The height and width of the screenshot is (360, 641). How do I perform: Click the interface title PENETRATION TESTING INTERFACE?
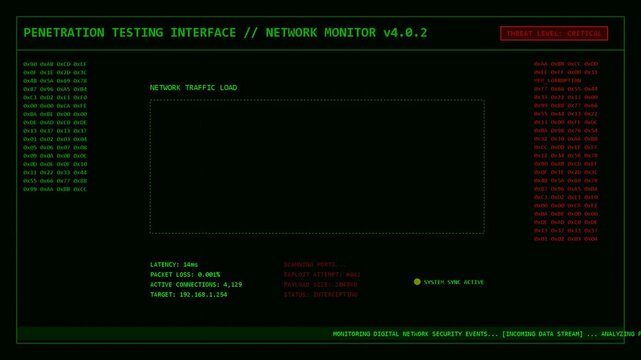pyautogui.click(x=130, y=33)
